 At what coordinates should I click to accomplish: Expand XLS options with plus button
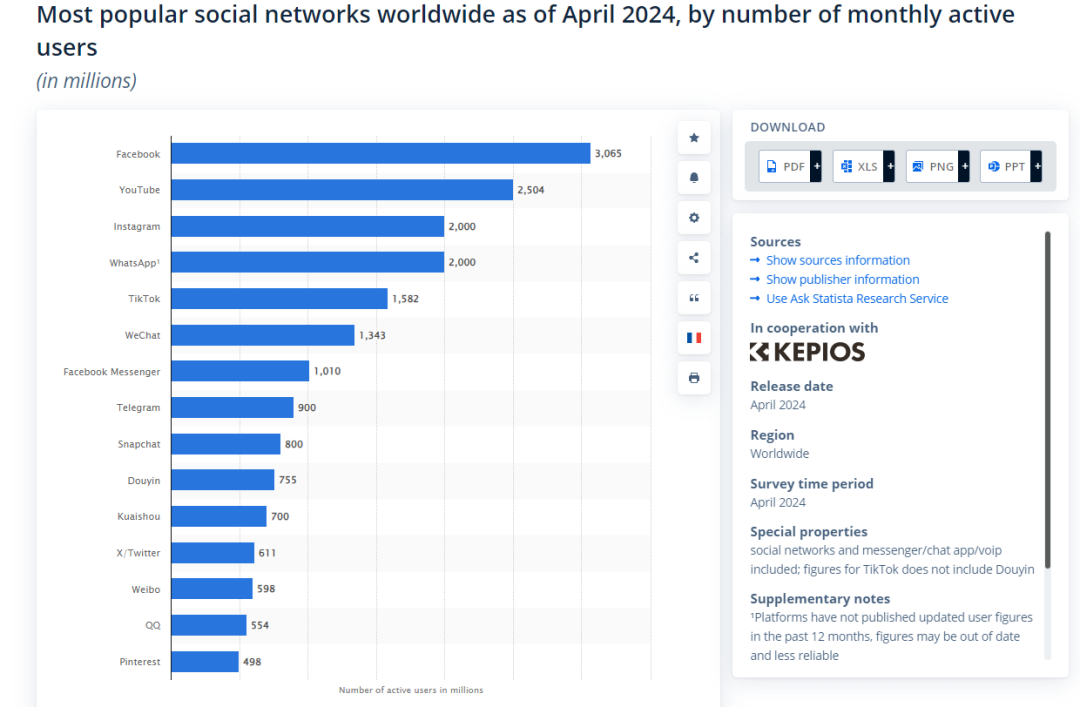pyautogui.click(x=890, y=166)
